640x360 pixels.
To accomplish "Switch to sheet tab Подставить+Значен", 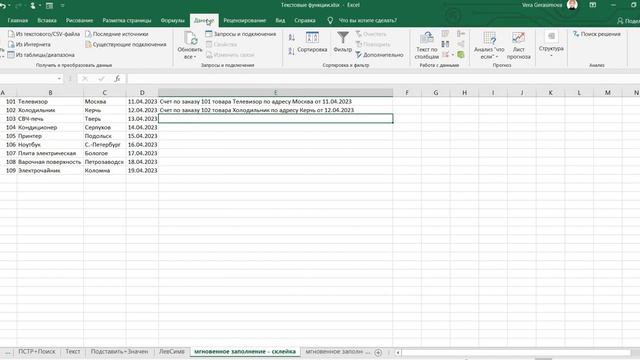I will 119,351.
